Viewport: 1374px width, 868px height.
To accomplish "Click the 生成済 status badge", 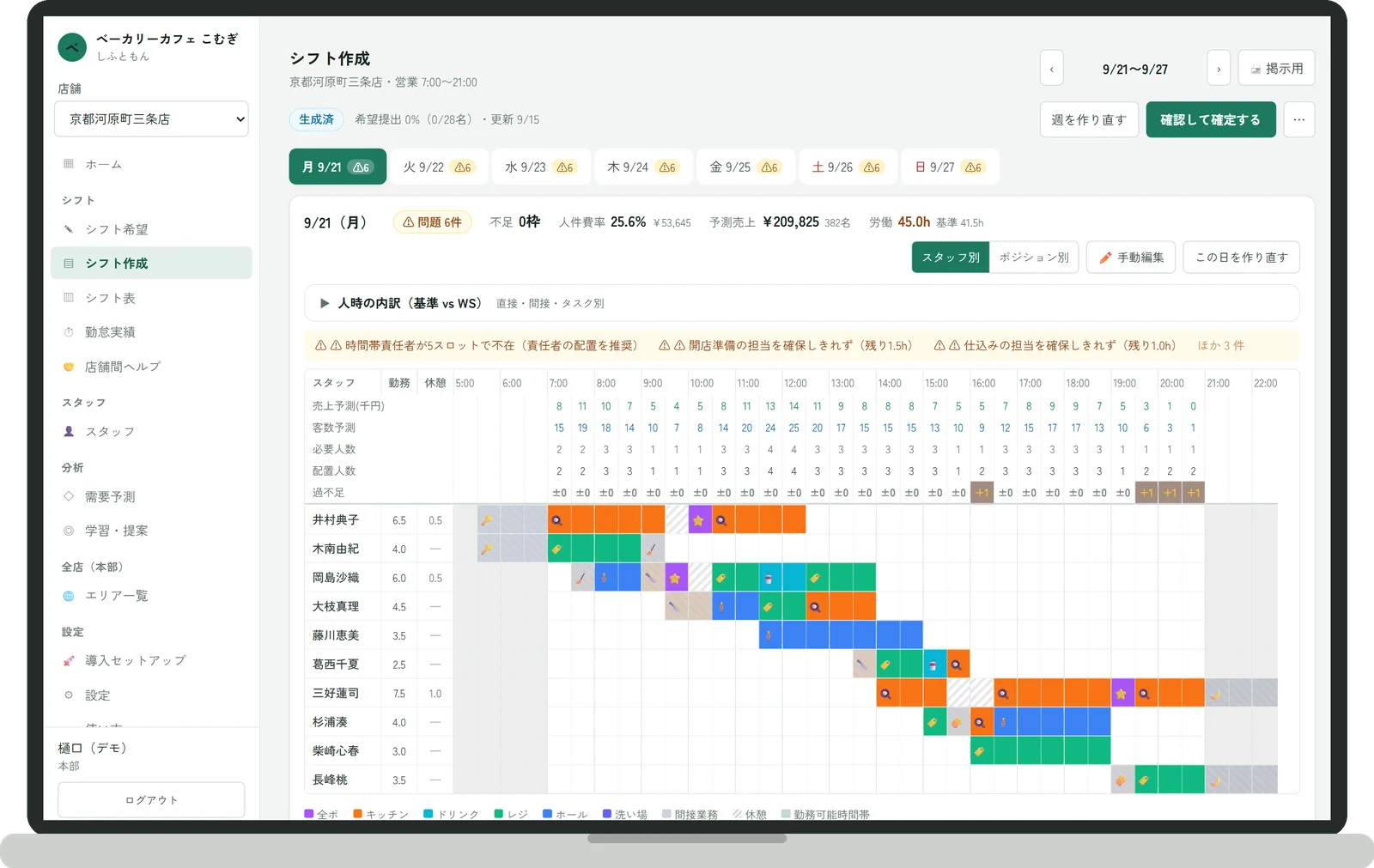I will pos(316,120).
